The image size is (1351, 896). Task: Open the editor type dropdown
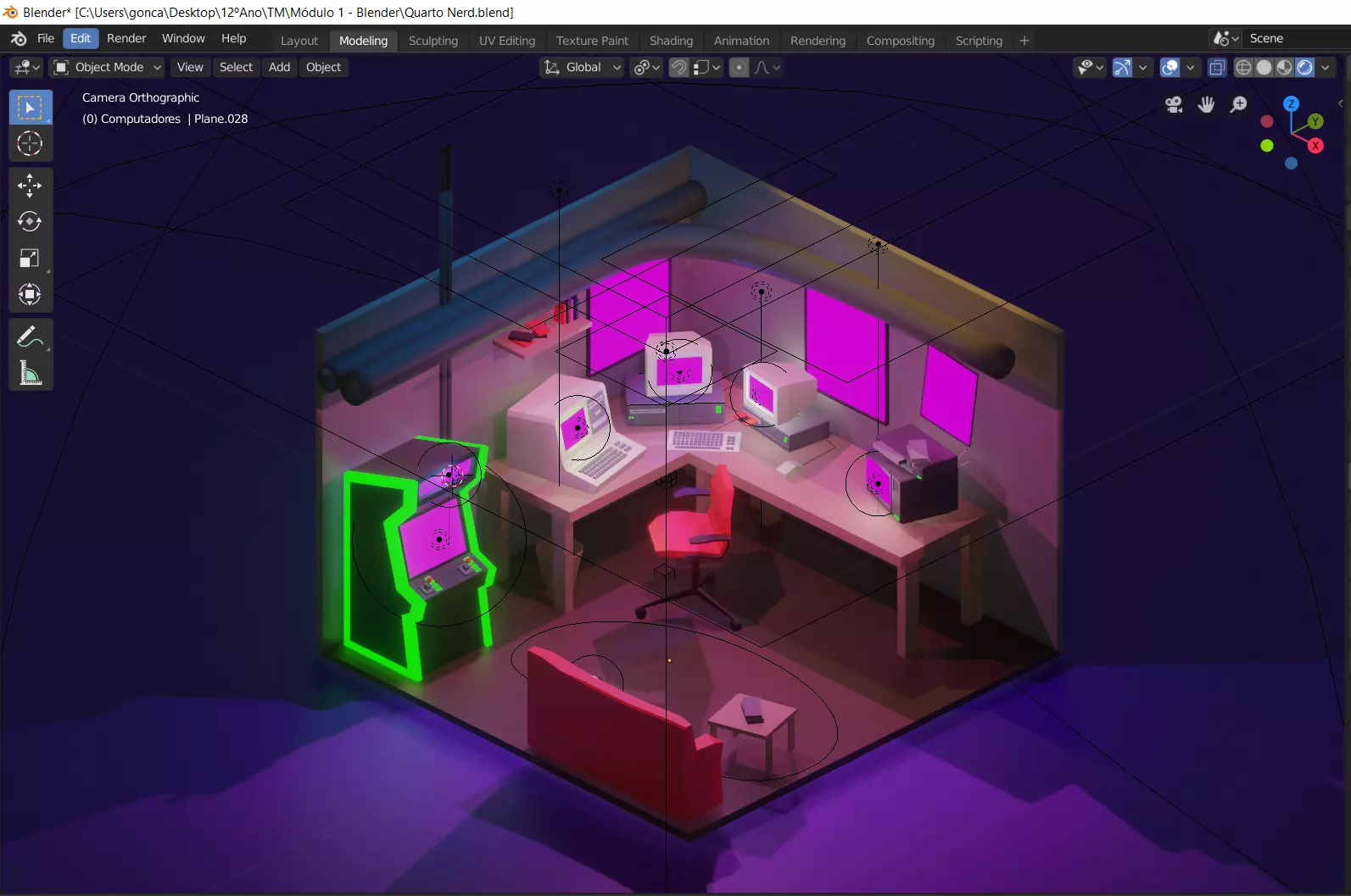click(x=26, y=68)
